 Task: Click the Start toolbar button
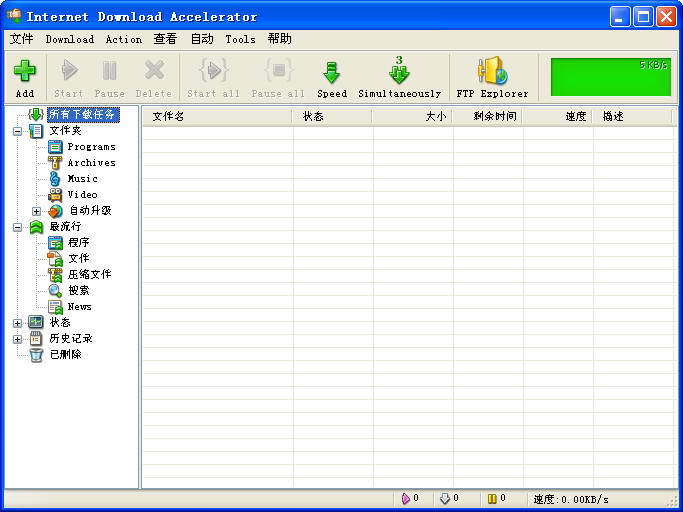(x=69, y=78)
